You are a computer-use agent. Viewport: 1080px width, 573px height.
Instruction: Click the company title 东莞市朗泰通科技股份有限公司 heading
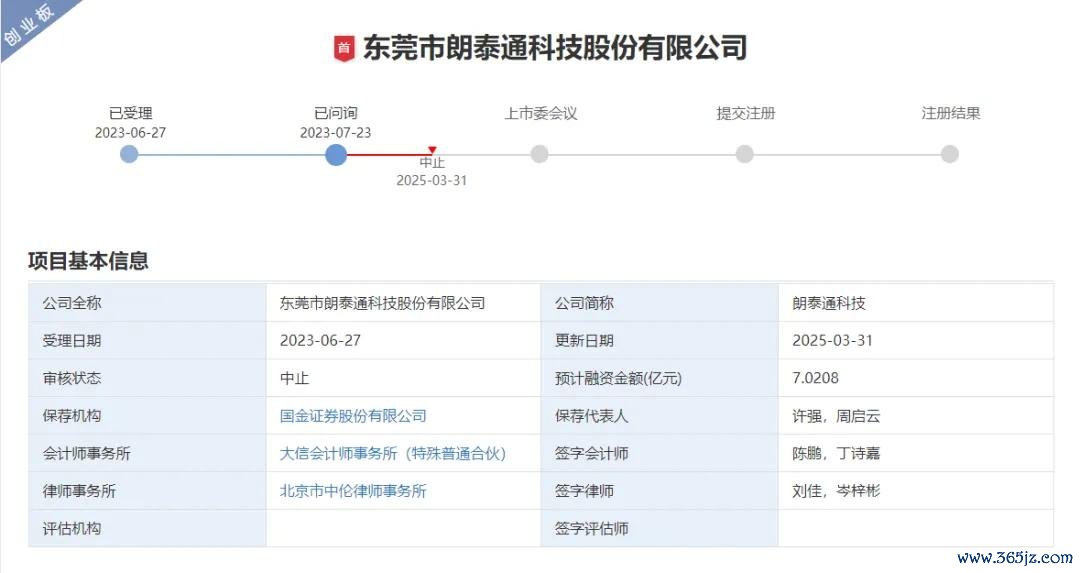point(554,48)
